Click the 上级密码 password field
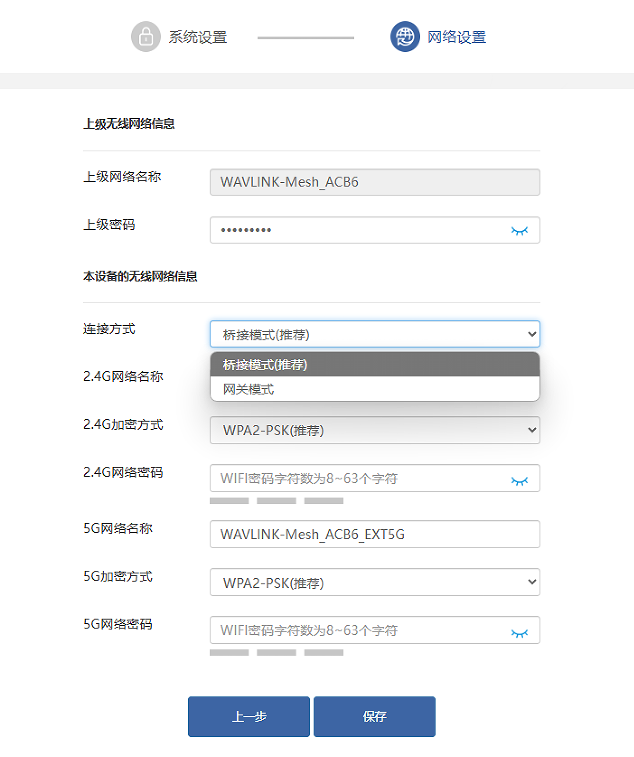 pyautogui.click(x=355, y=231)
